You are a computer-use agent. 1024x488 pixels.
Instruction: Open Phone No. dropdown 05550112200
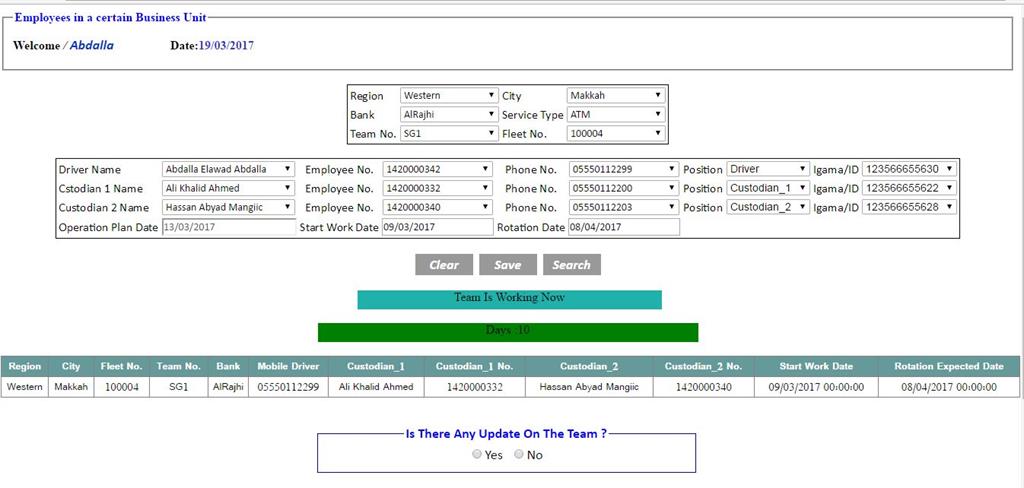coord(624,188)
